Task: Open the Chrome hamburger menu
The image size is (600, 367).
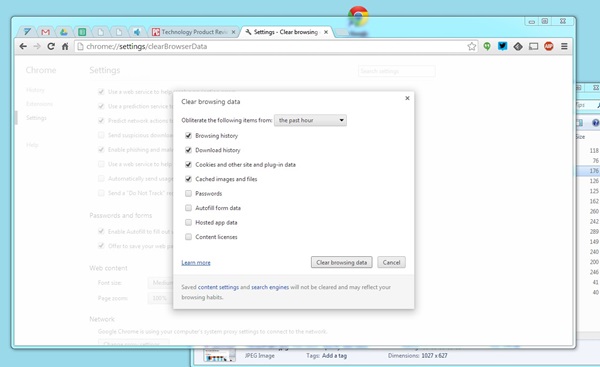Action: pyautogui.click(x=564, y=46)
